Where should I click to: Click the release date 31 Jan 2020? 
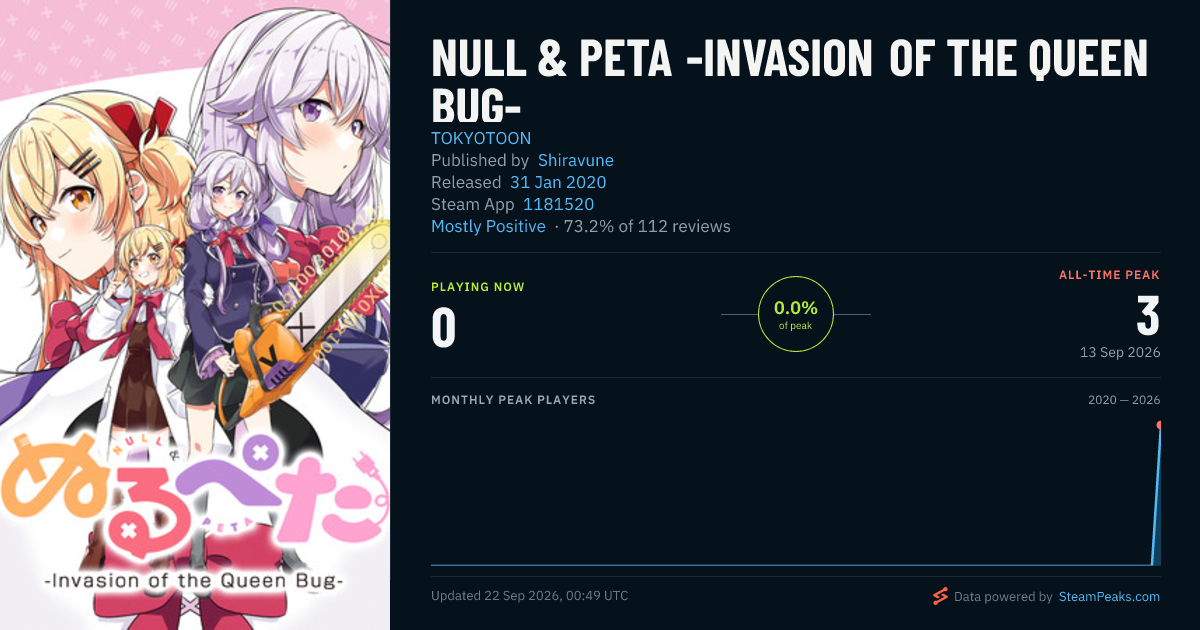pos(558,182)
